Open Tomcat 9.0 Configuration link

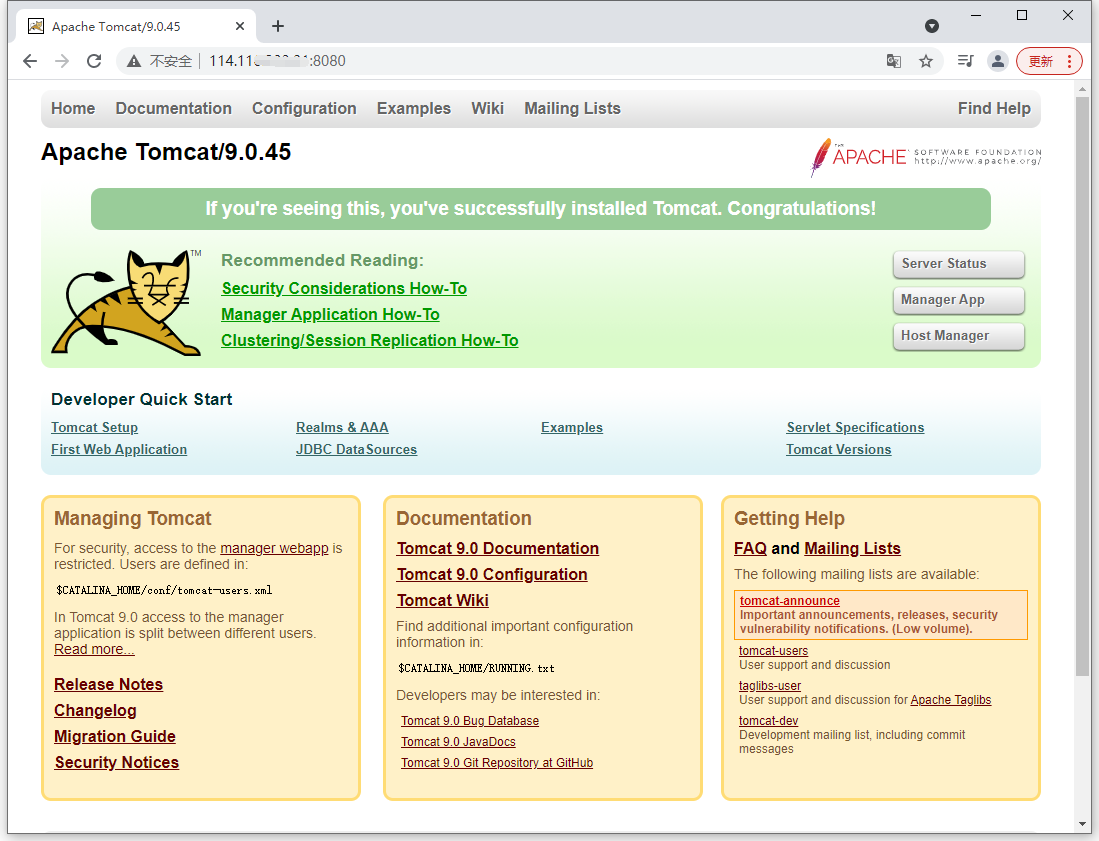tap(492, 575)
